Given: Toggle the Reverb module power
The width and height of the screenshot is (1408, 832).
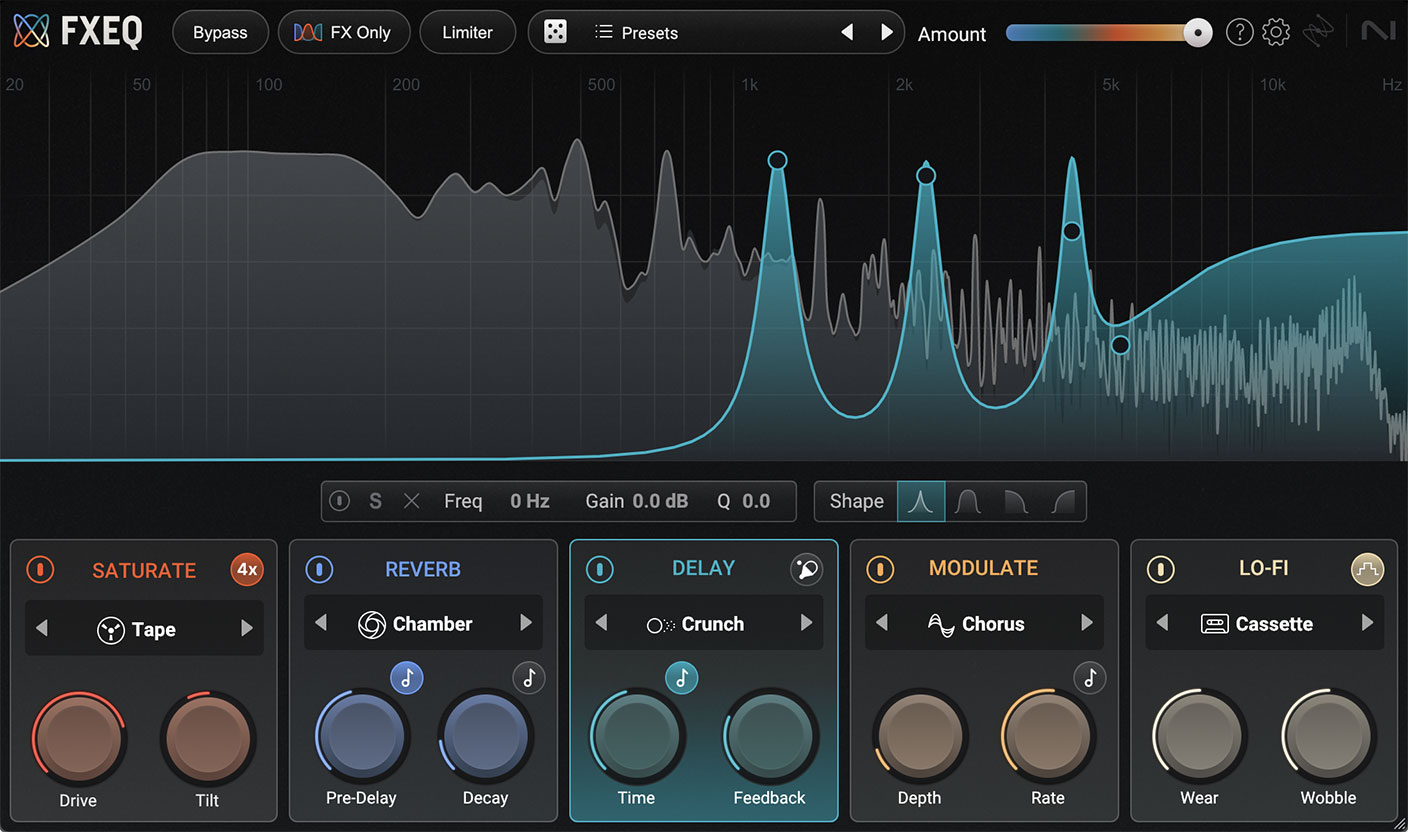Looking at the screenshot, I should click(319, 569).
